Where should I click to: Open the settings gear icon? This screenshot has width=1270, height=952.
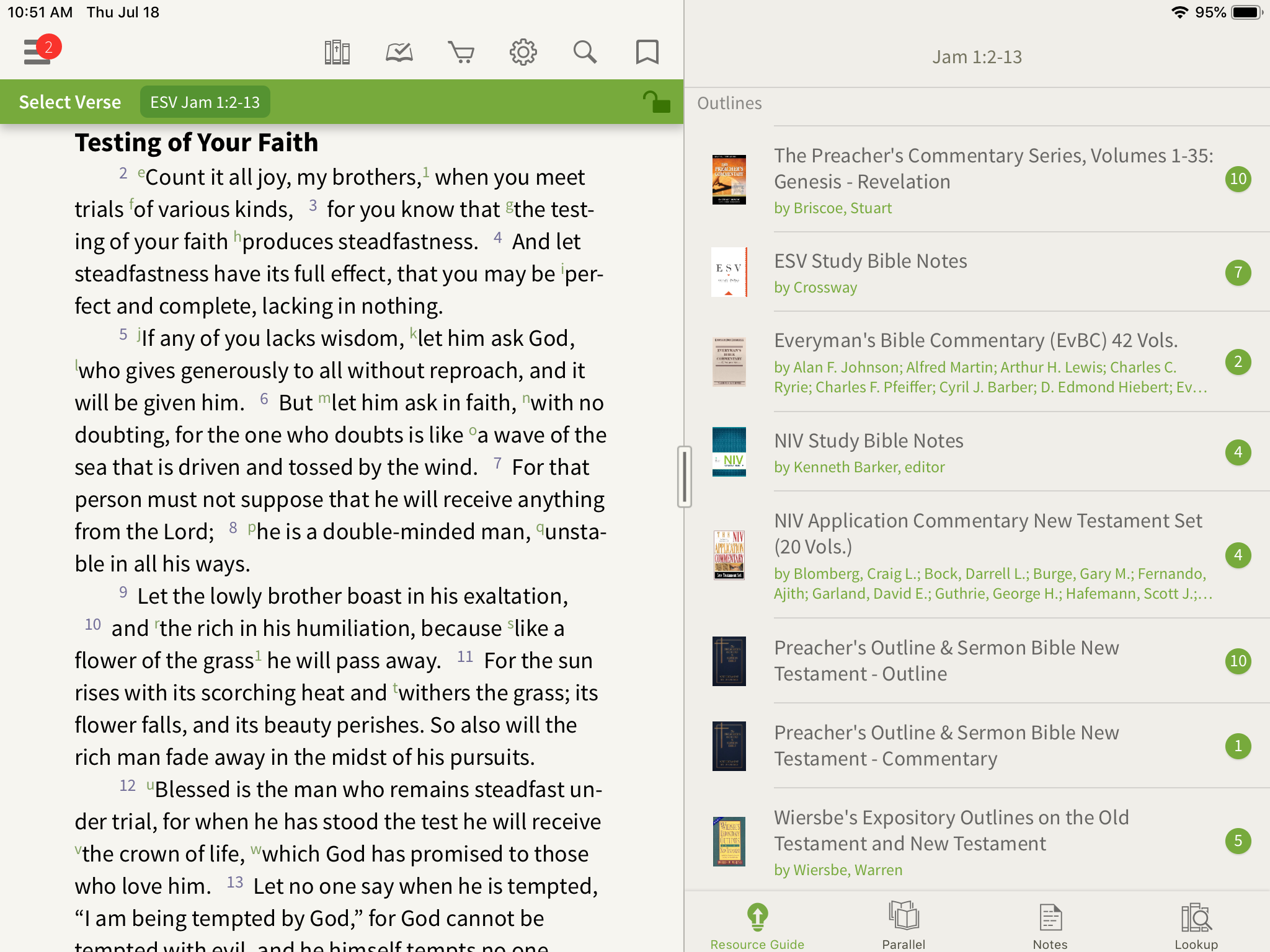523,53
